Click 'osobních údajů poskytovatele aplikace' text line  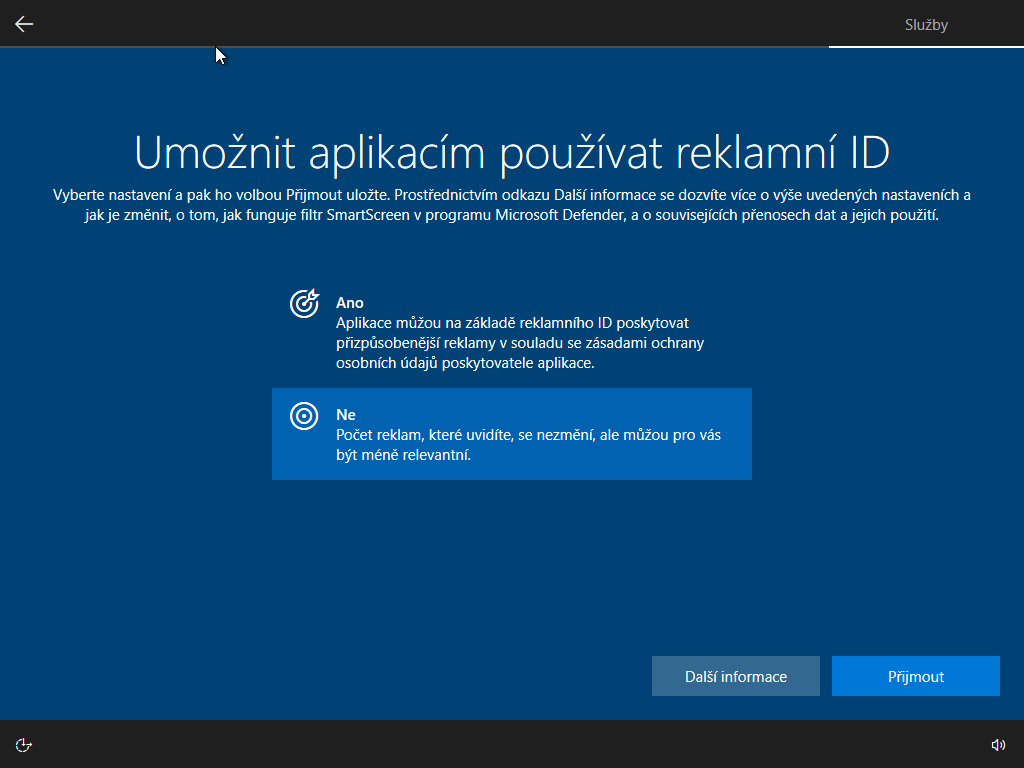point(465,363)
